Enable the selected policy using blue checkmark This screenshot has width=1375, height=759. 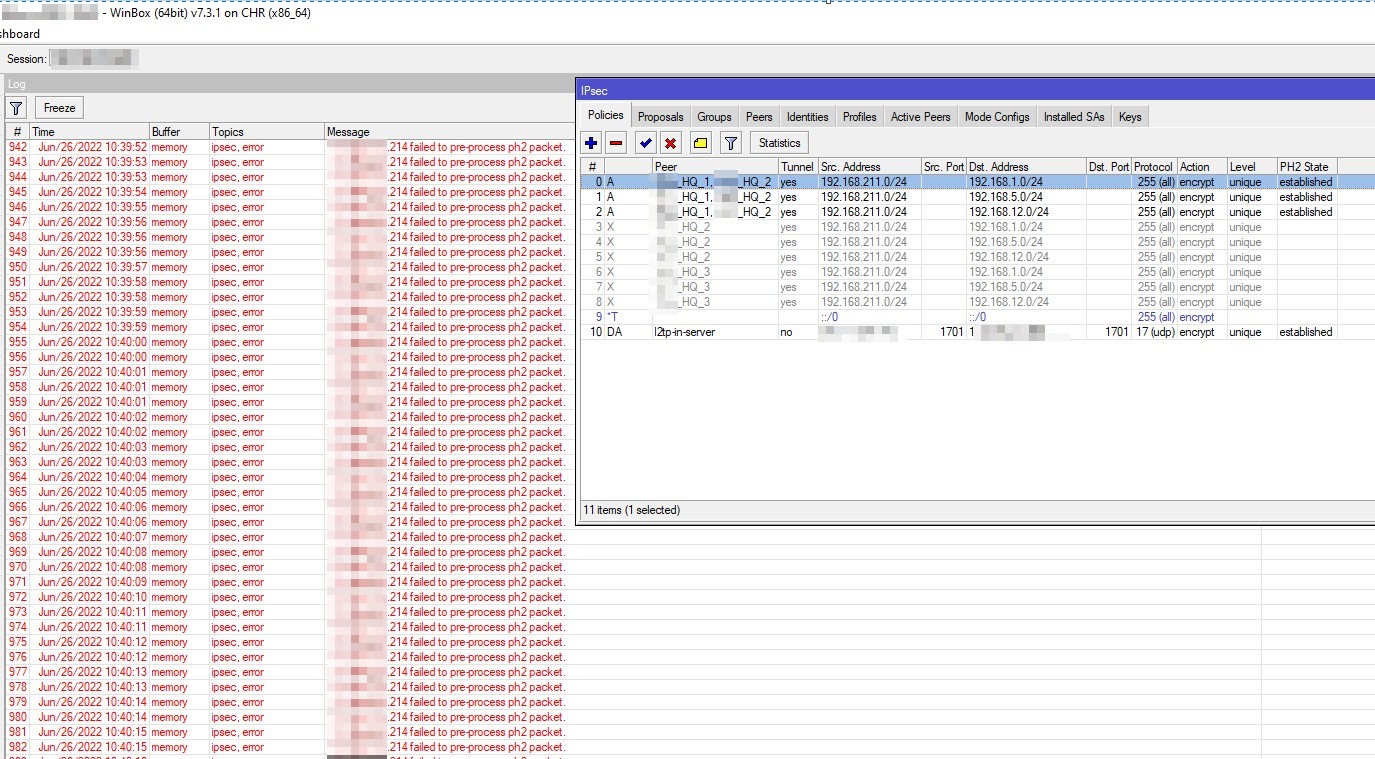pos(646,143)
